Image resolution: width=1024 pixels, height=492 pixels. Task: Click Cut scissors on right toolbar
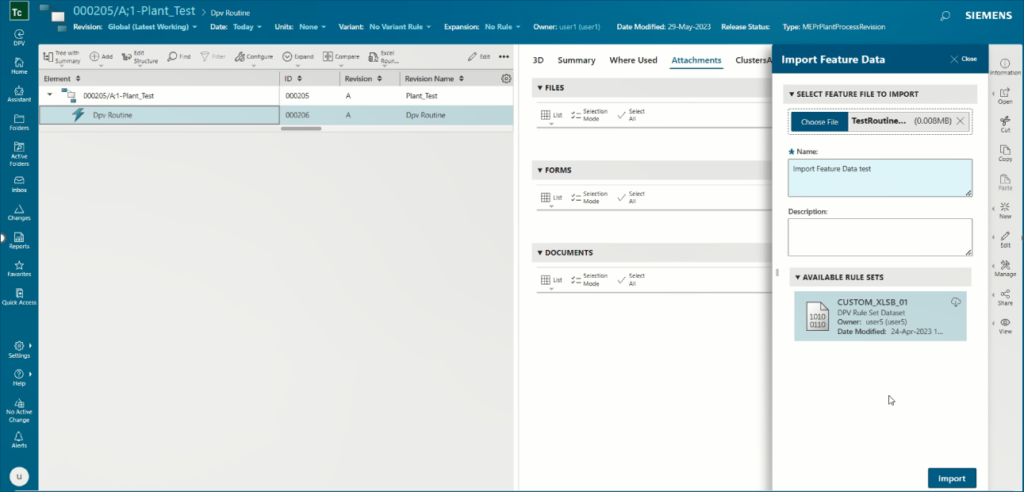point(1005,124)
